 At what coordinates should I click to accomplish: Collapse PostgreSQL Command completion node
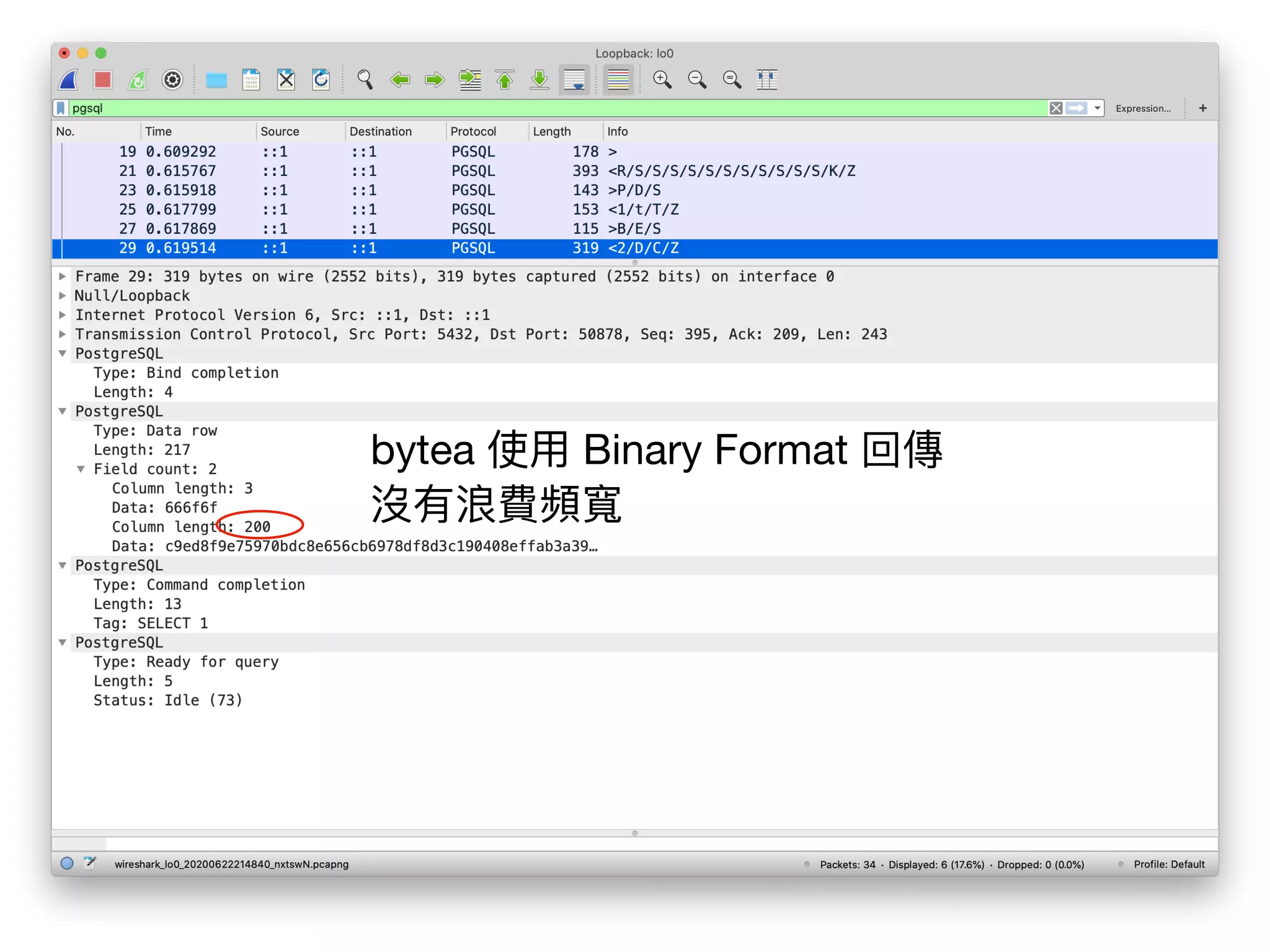click(63, 565)
